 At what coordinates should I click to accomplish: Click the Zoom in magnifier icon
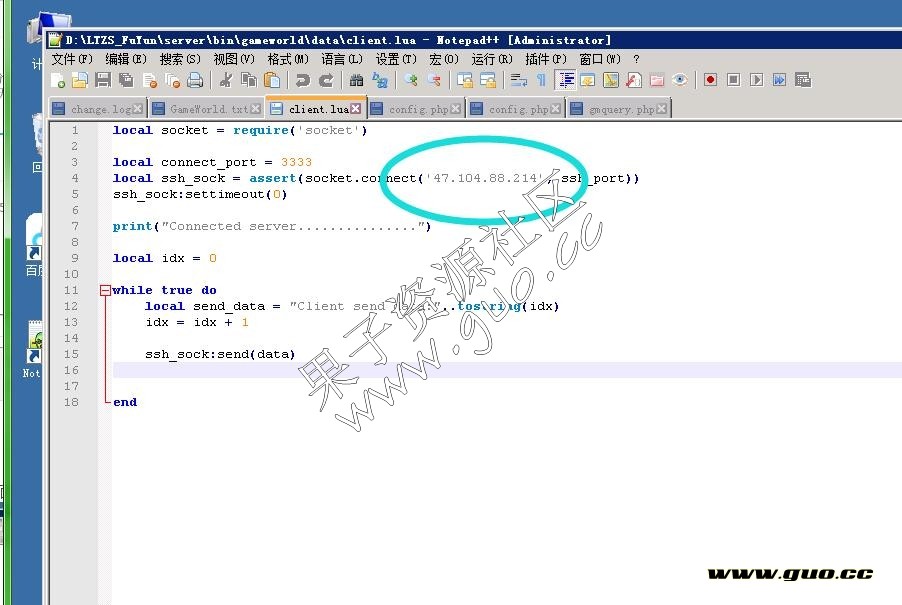coord(410,80)
